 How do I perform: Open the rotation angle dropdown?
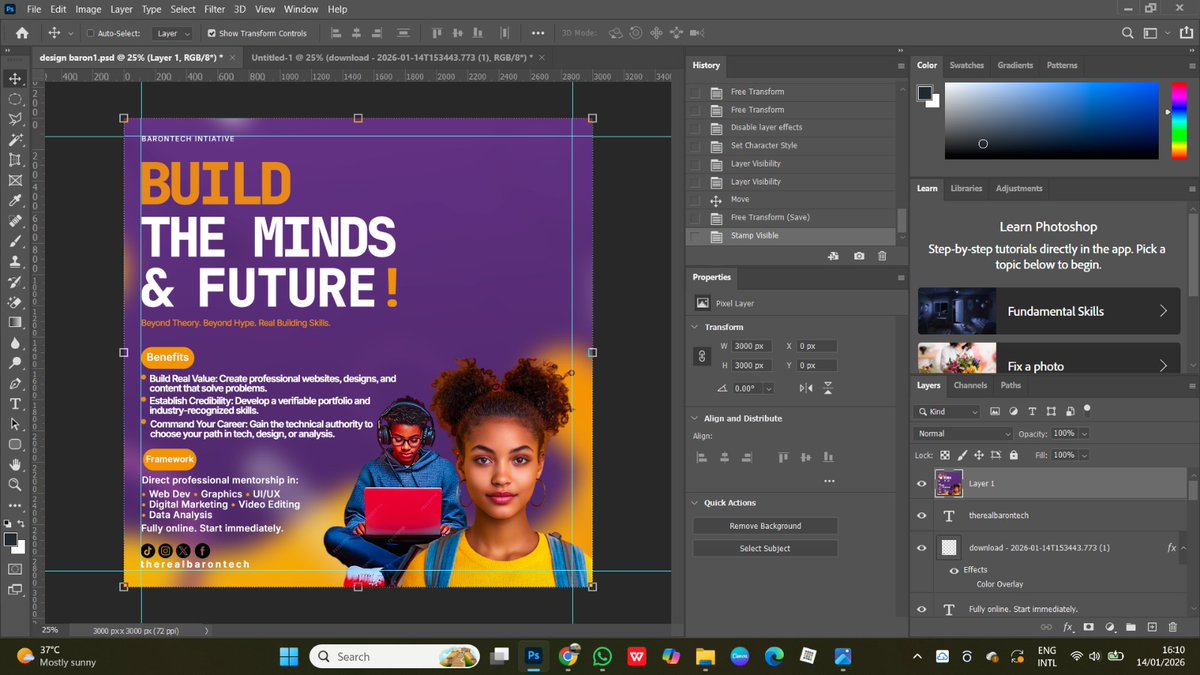(768, 388)
